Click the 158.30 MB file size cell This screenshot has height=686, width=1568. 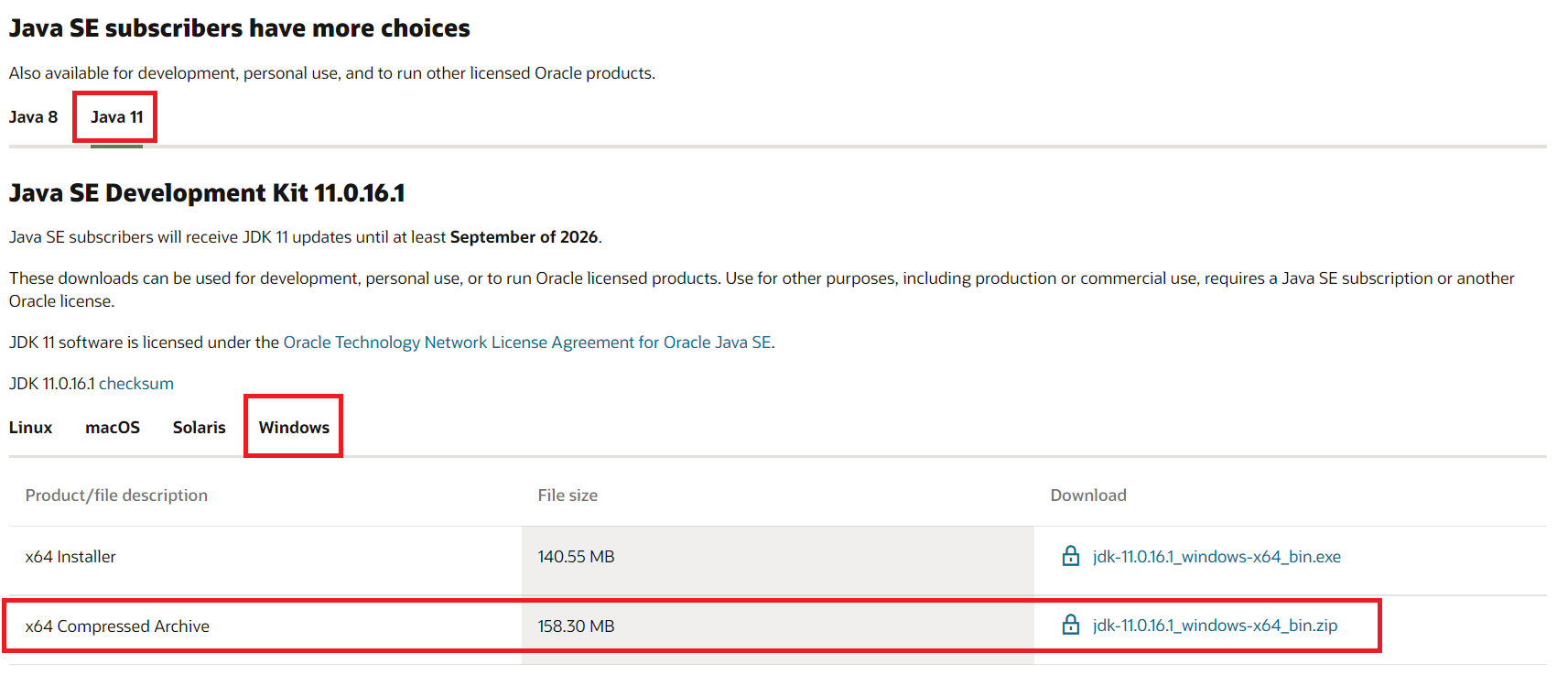(x=576, y=626)
